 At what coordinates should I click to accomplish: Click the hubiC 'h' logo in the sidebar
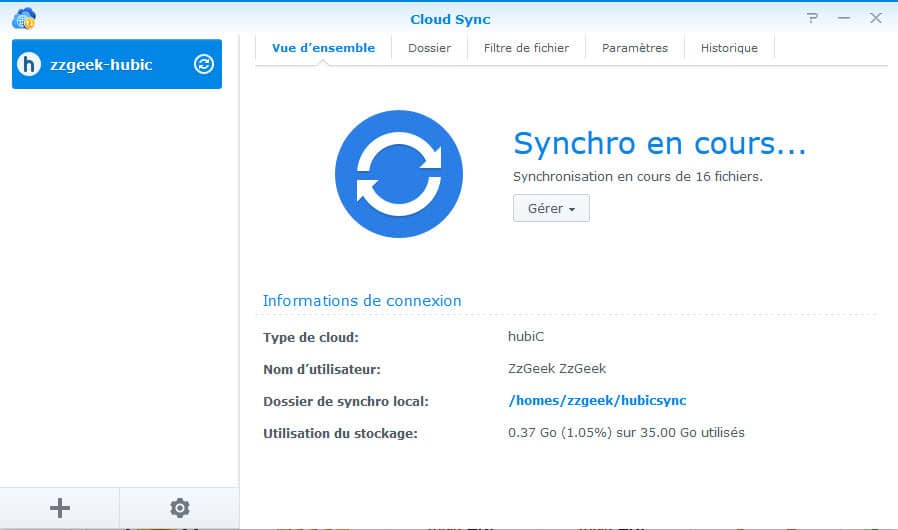tap(29, 64)
